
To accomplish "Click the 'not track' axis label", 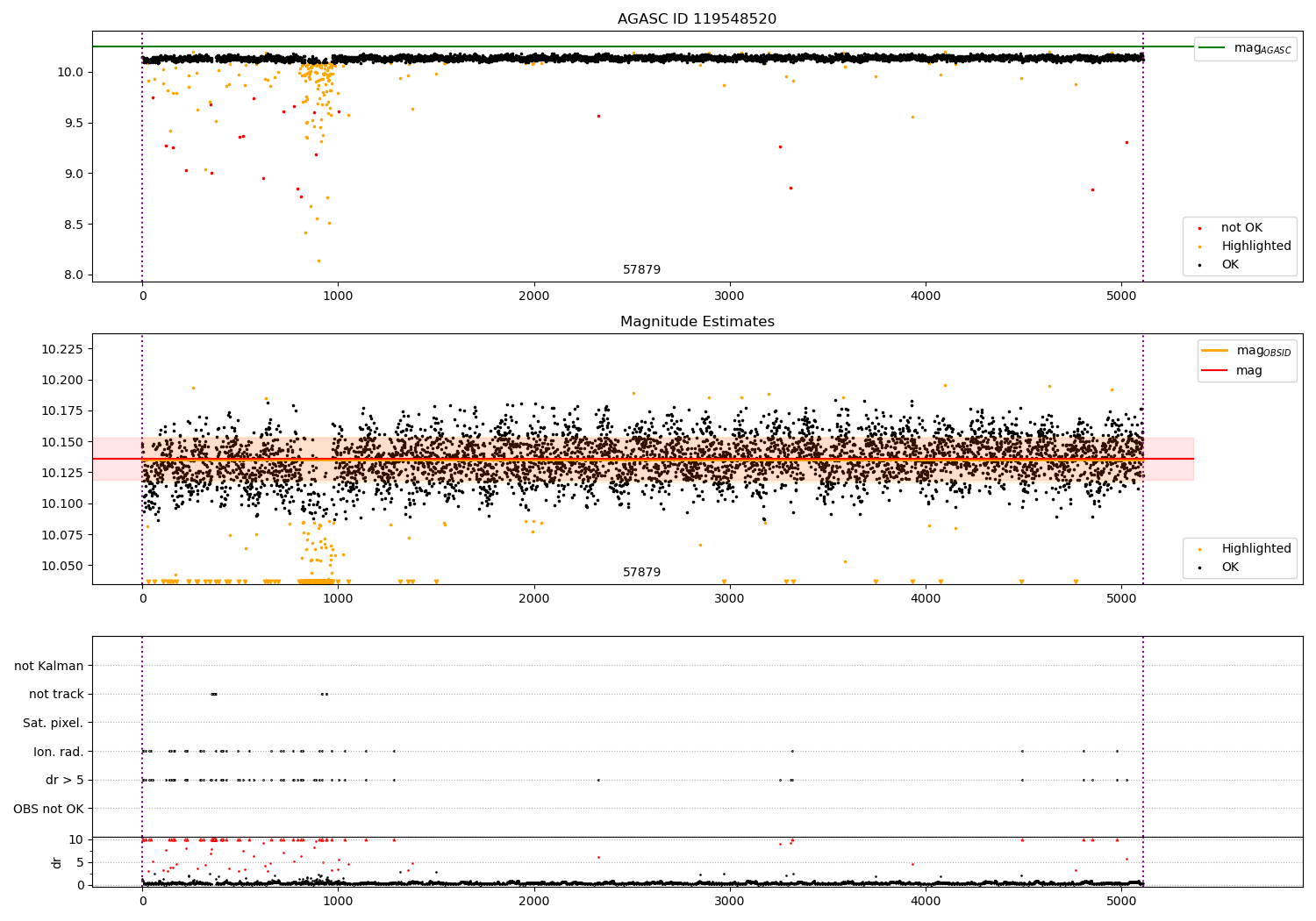I will [56, 694].
